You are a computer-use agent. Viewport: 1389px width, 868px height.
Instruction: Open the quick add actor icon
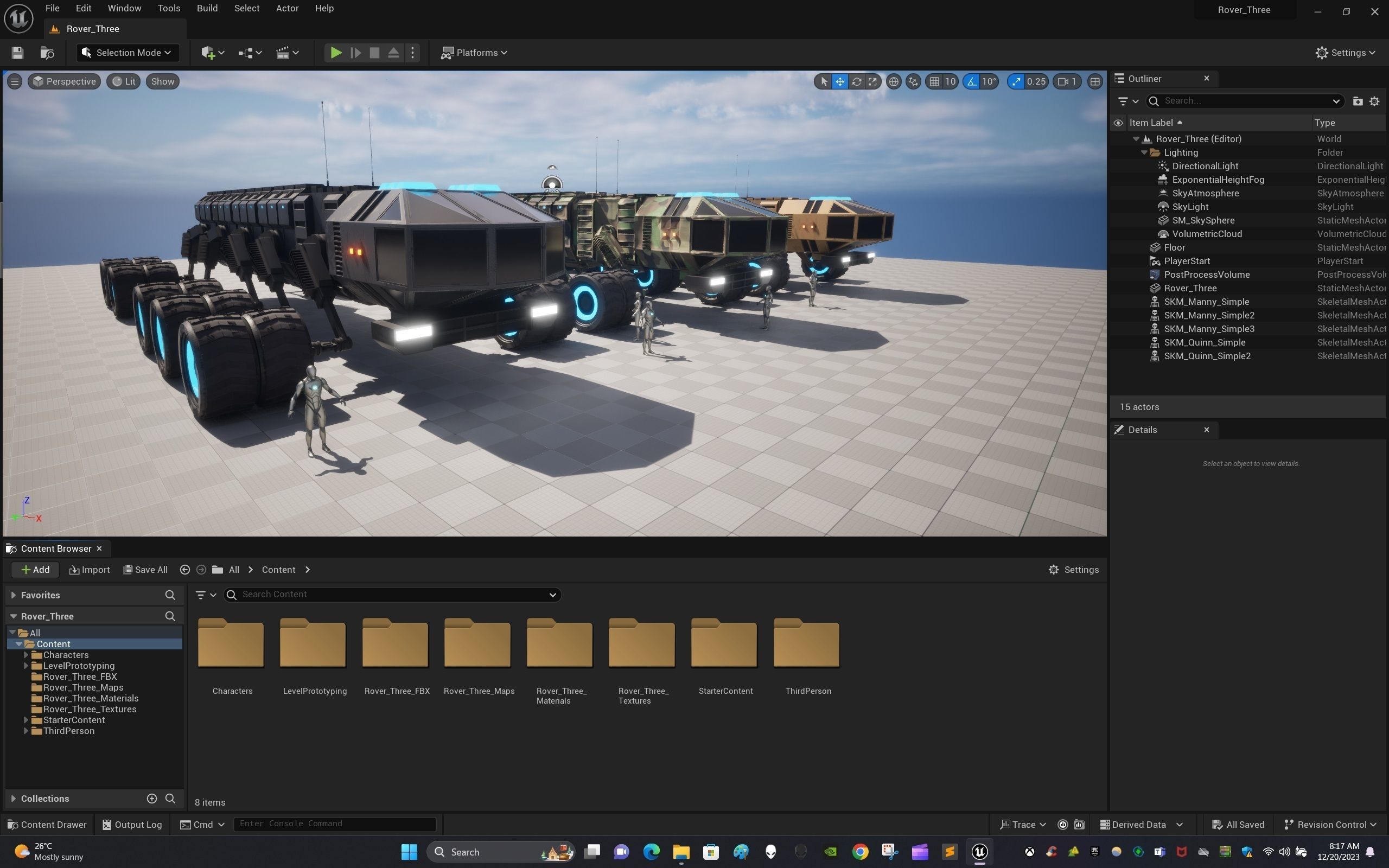[x=212, y=53]
